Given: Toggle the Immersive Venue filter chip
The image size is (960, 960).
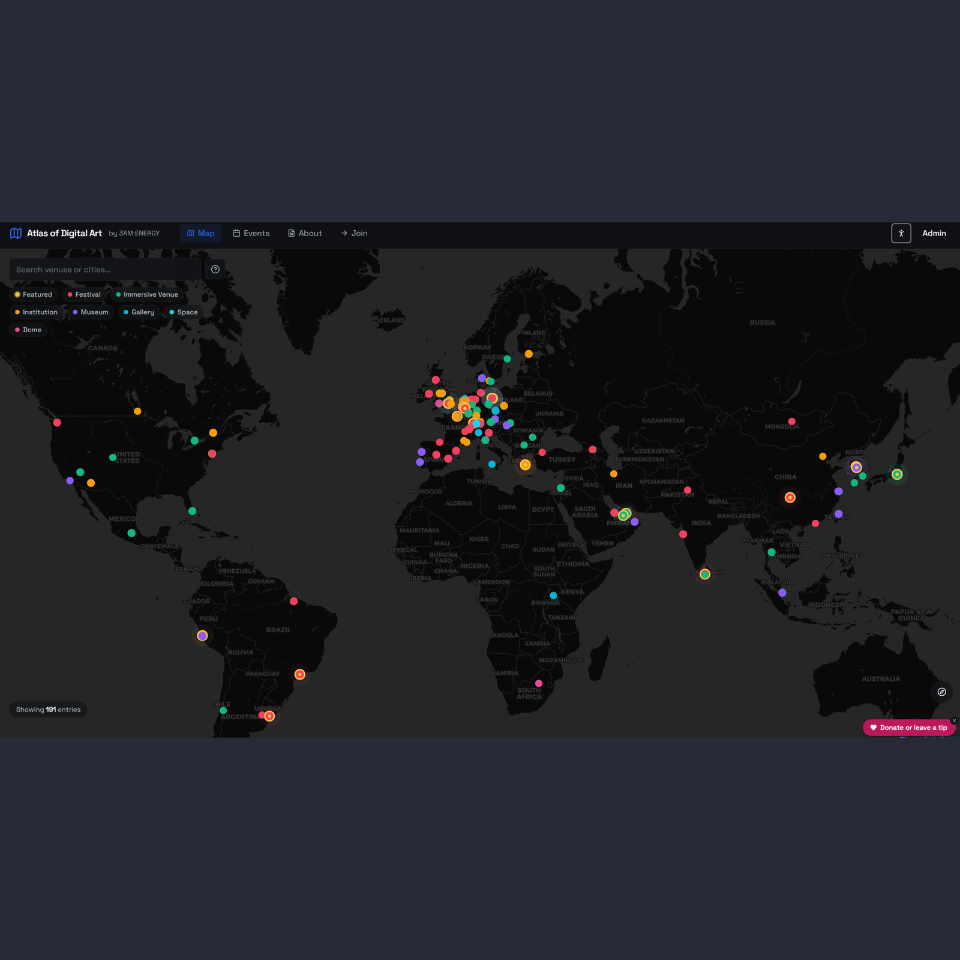Looking at the screenshot, I should pyautogui.click(x=147, y=294).
